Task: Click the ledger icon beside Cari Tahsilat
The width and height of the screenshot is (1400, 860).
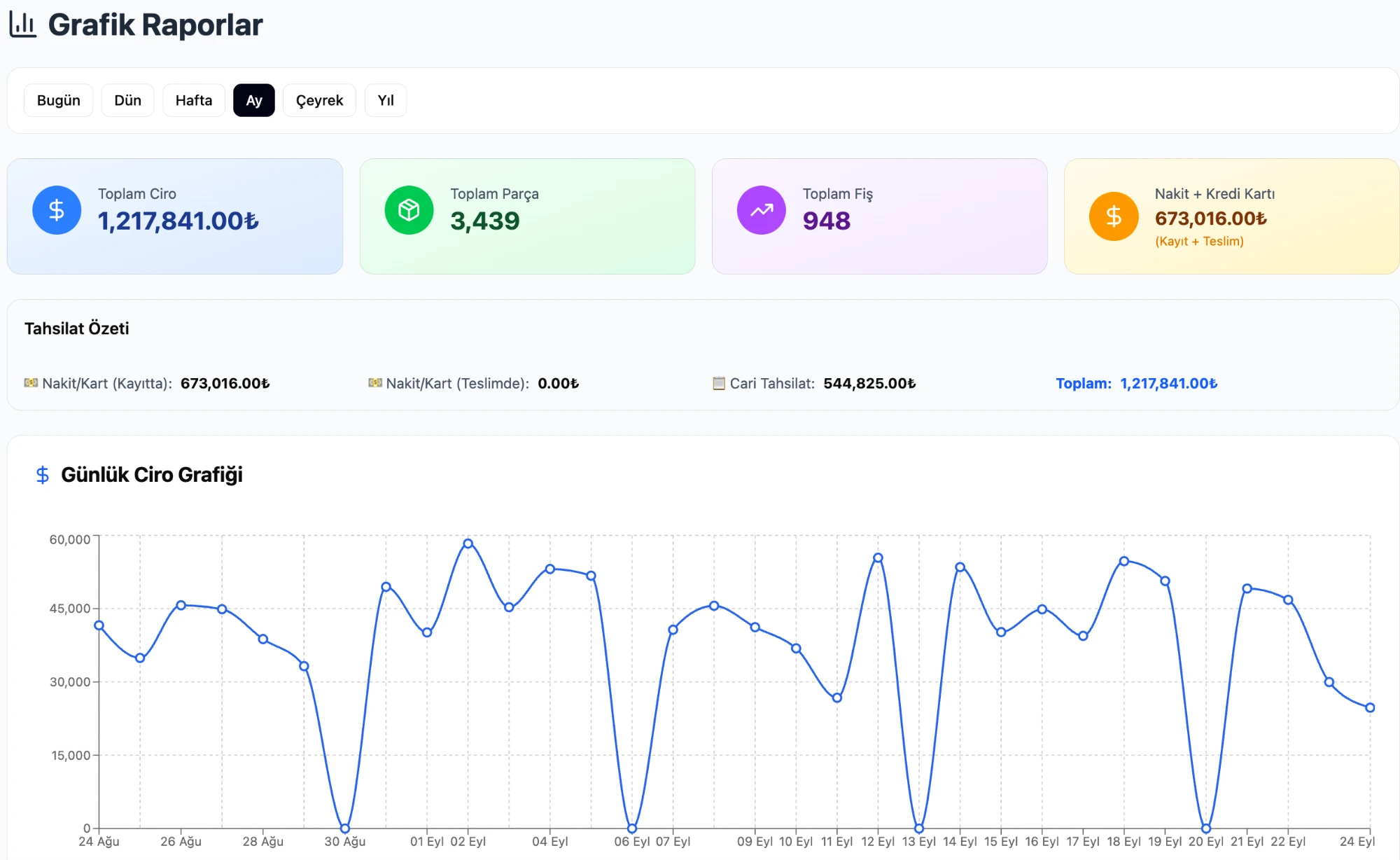Action: point(719,383)
